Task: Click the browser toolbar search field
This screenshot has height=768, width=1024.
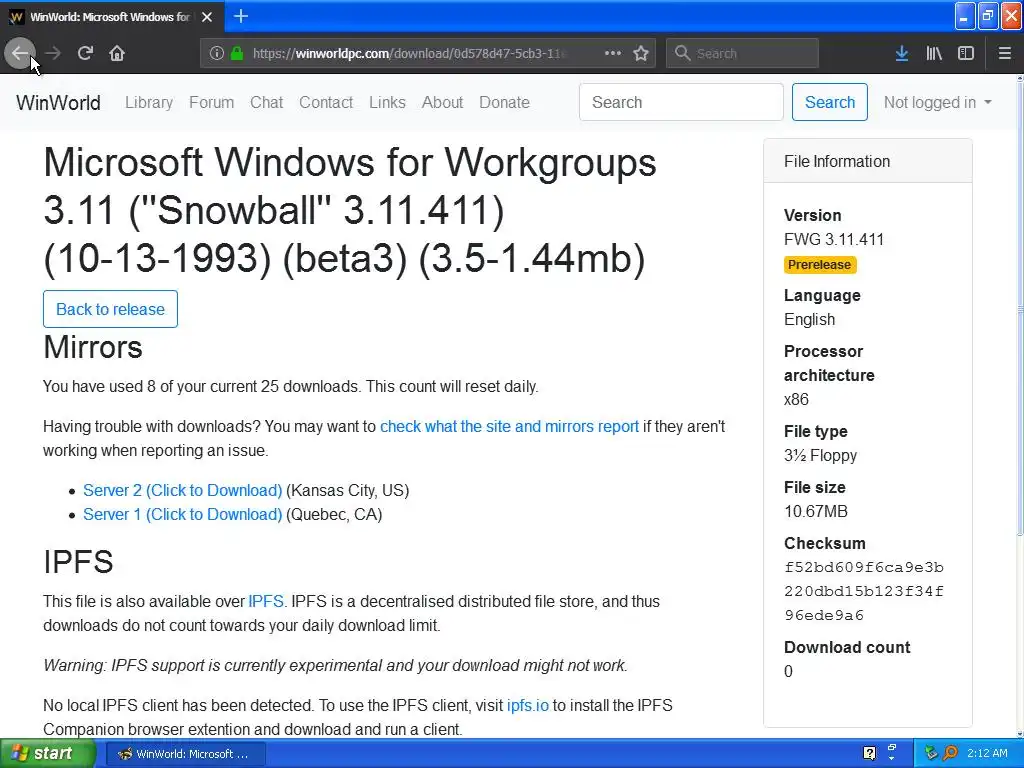Action: [742, 54]
